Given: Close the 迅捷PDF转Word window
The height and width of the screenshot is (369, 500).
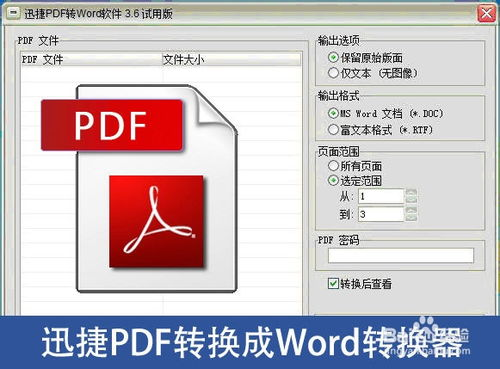Looking at the screenshot, I should click(487, 14).
